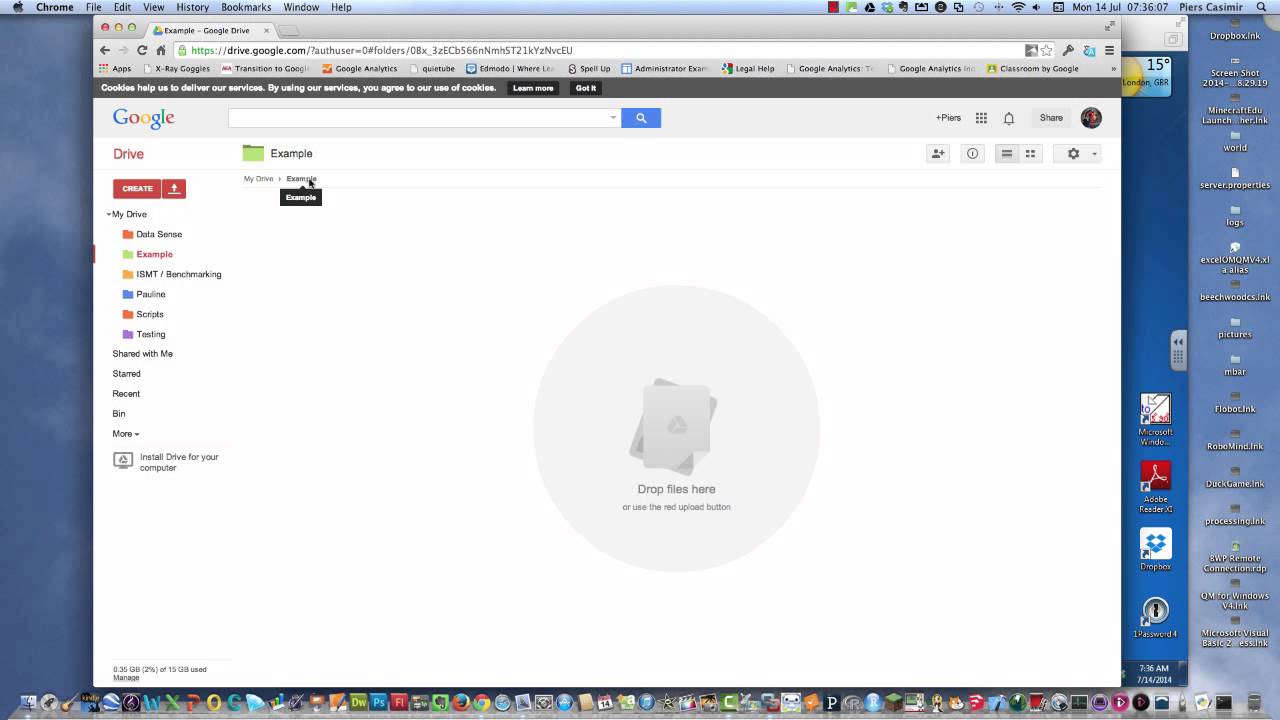Open the Apps bookmarks shortcut
Image resolution: width=1280 pixels, height=720 pixels.
pos(115,69)
